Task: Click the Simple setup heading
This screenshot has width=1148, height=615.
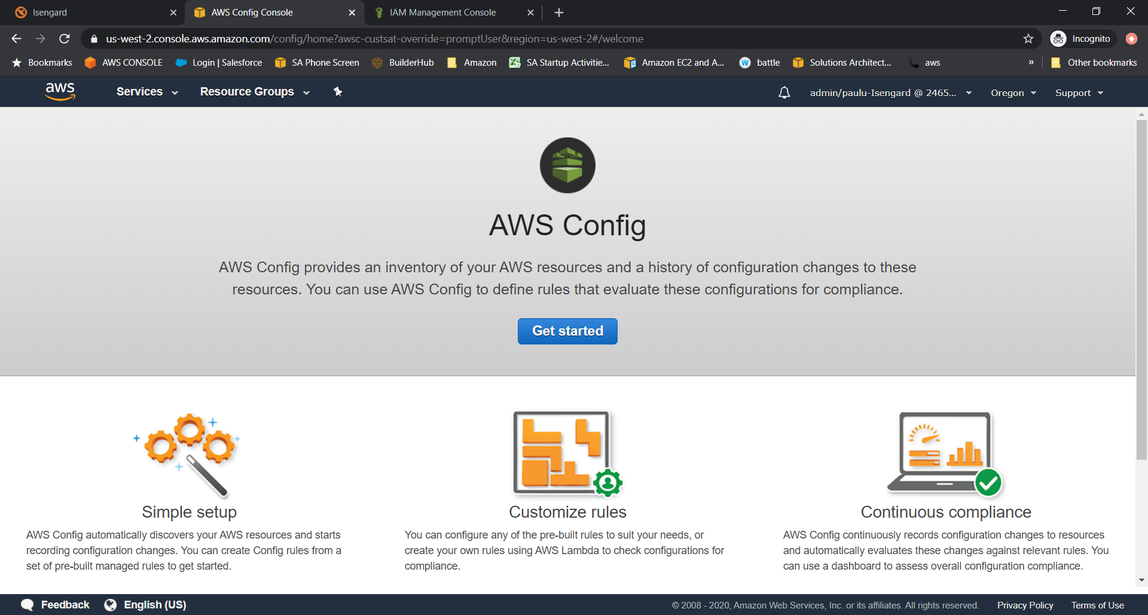Action: click(189, 512)
